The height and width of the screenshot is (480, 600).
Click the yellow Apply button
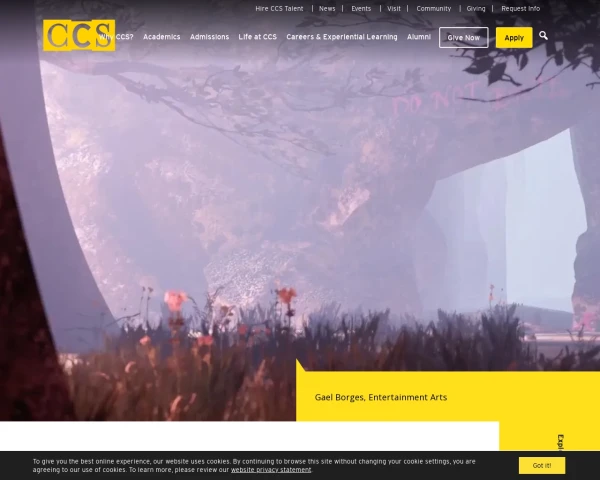[x=514, y=38]
